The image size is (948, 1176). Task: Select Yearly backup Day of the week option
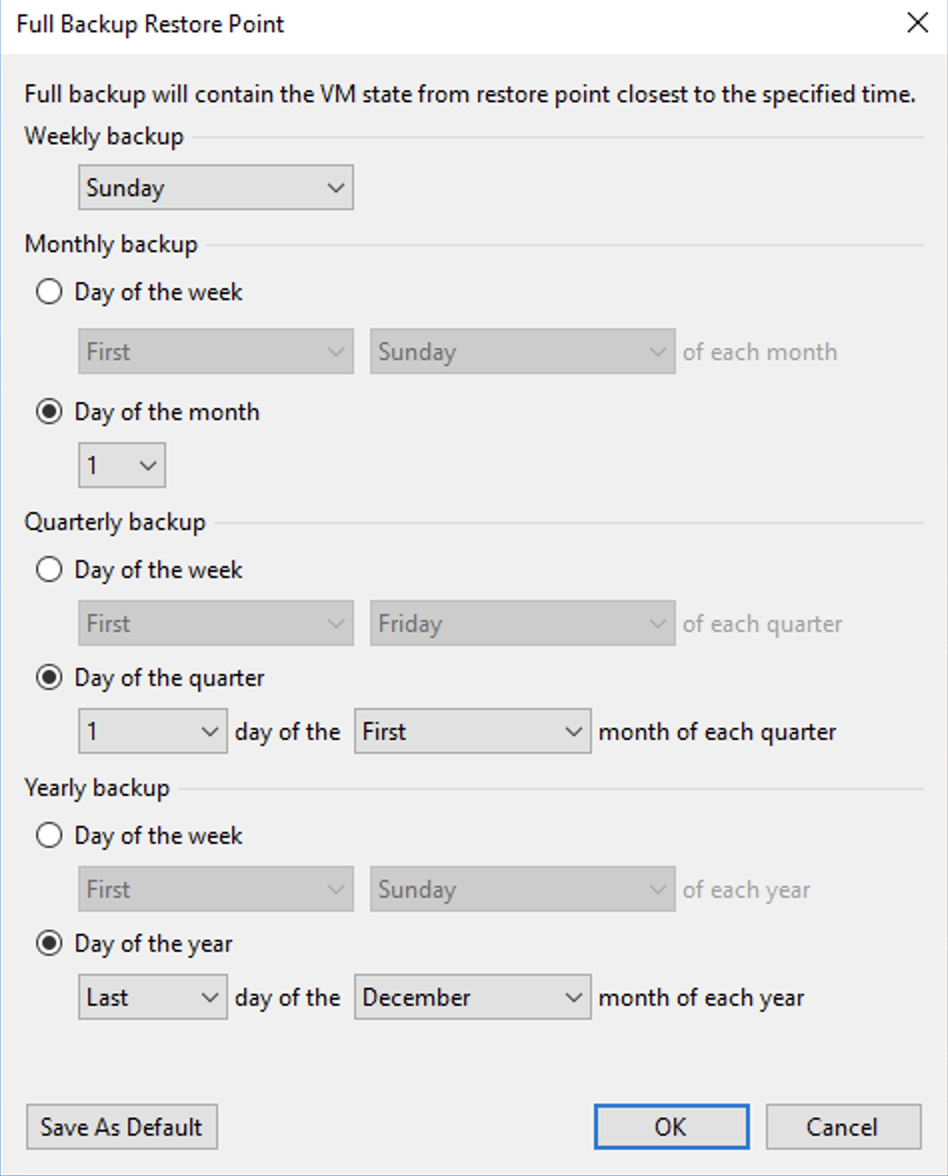tap(49, 837)
